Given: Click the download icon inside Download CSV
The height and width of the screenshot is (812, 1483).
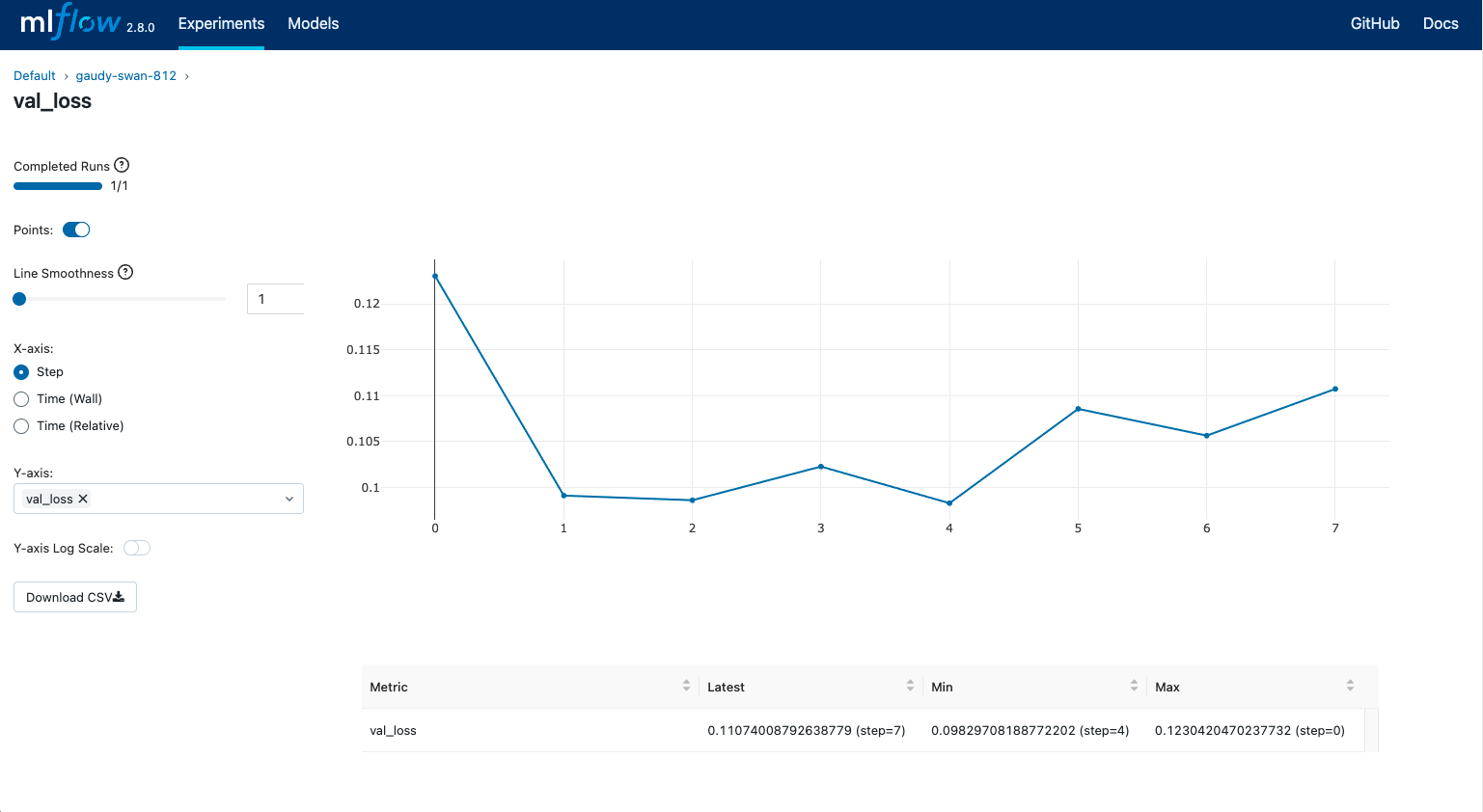Looking at the screenshot, I should coord(120,596).
